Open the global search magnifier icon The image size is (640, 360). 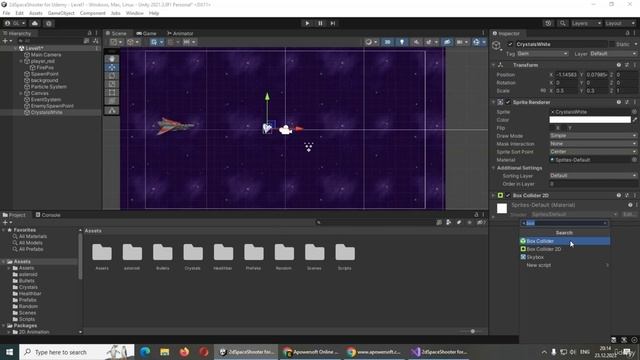point(562,23)
